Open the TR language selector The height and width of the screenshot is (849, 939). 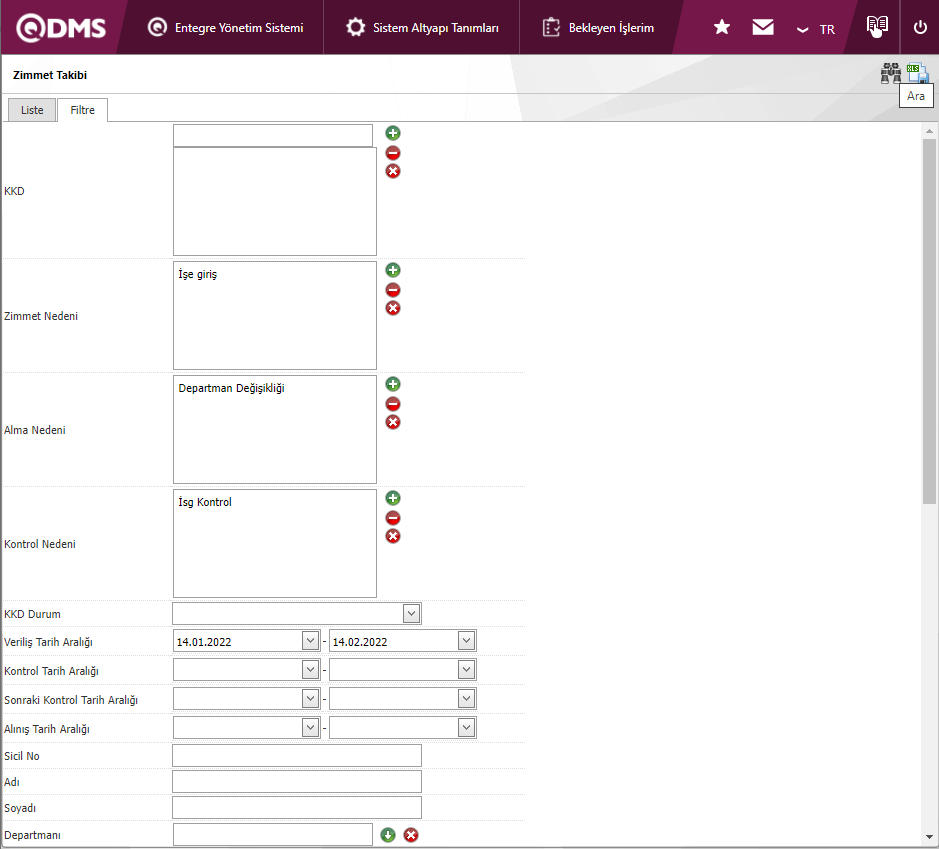(x=816, y=29)
